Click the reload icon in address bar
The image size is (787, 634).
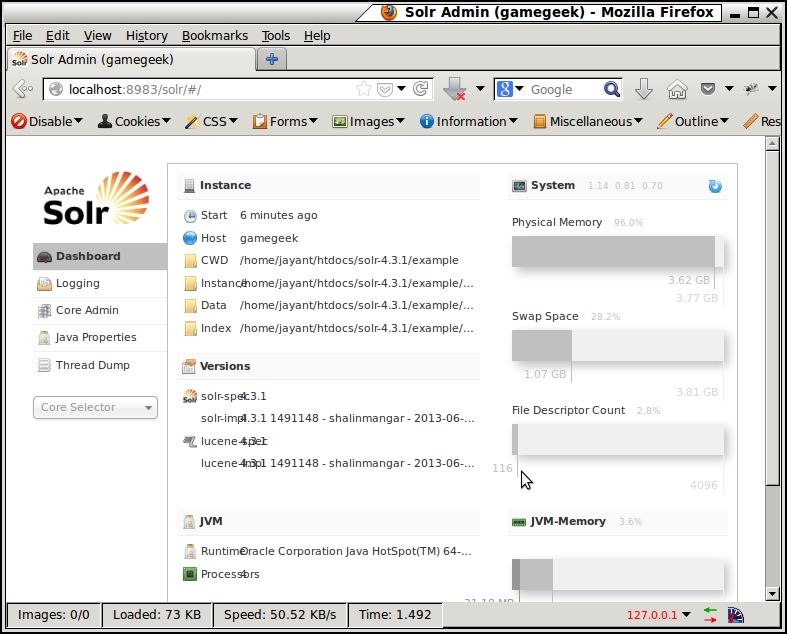click(x=421, y=89)
